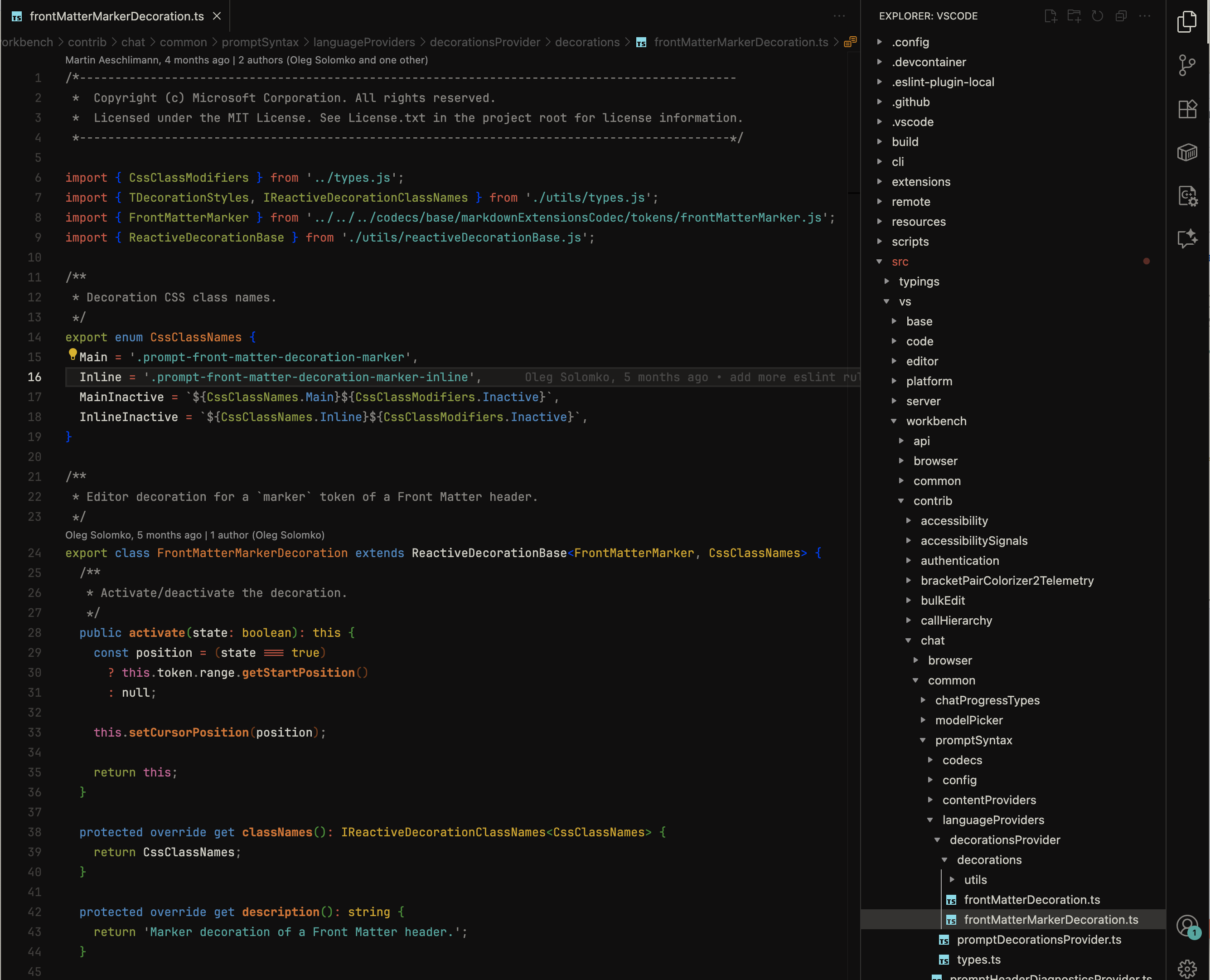The width and height of the screenshot is (1210, 980).
Task: Open the Containers view in activity bar
Action: coord(1187,152)
